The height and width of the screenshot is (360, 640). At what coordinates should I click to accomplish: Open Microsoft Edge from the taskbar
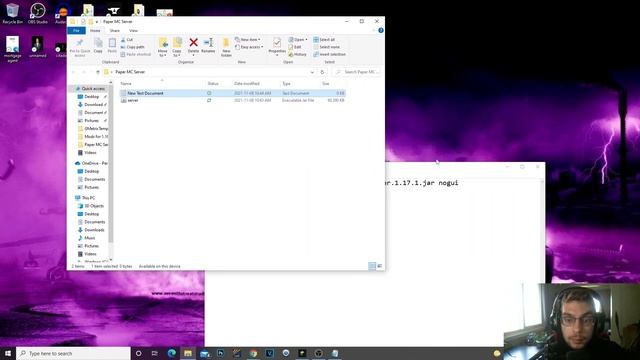point(171,353)
